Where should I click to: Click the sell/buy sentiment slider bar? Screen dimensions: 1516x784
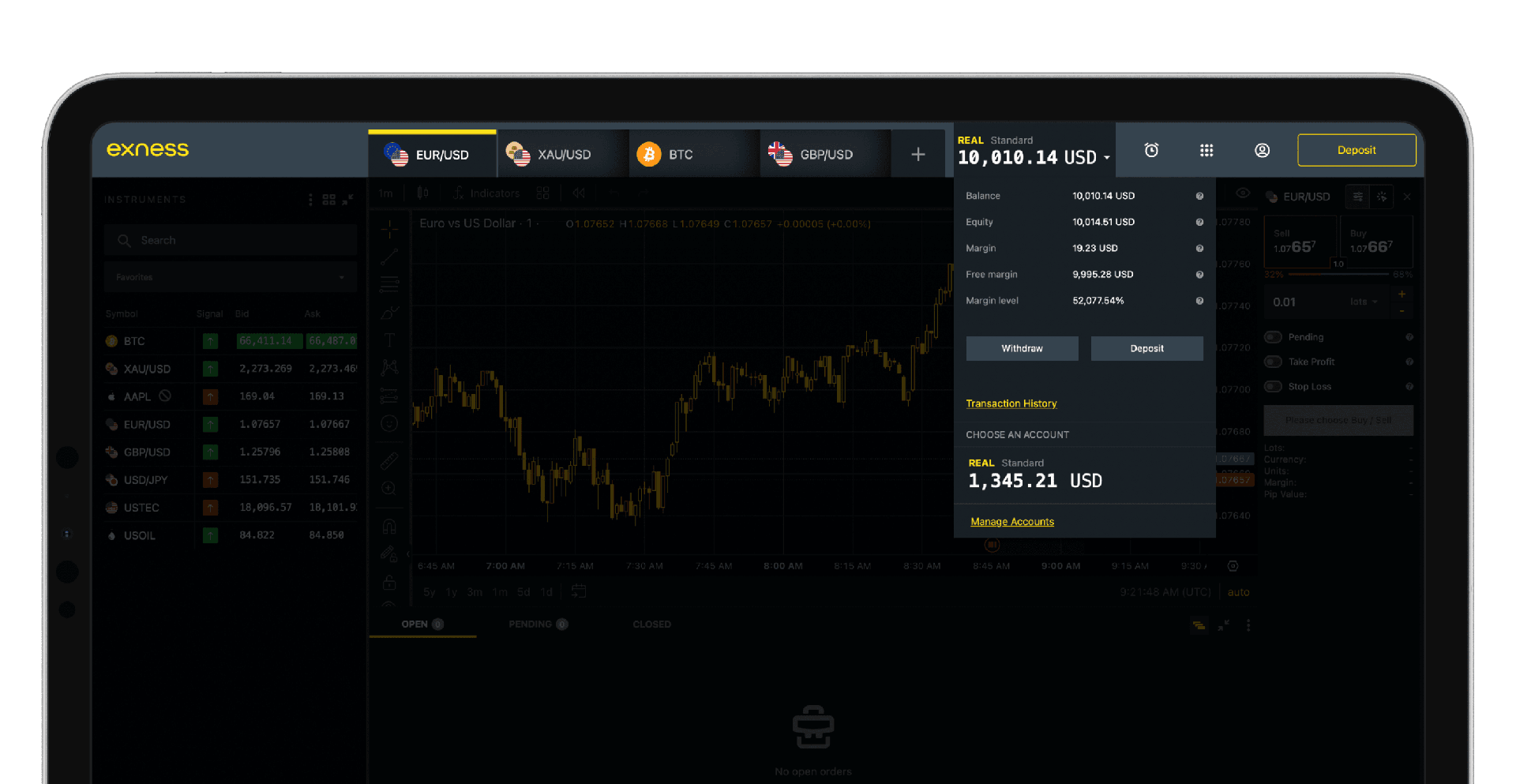(x=1338, y=274)
